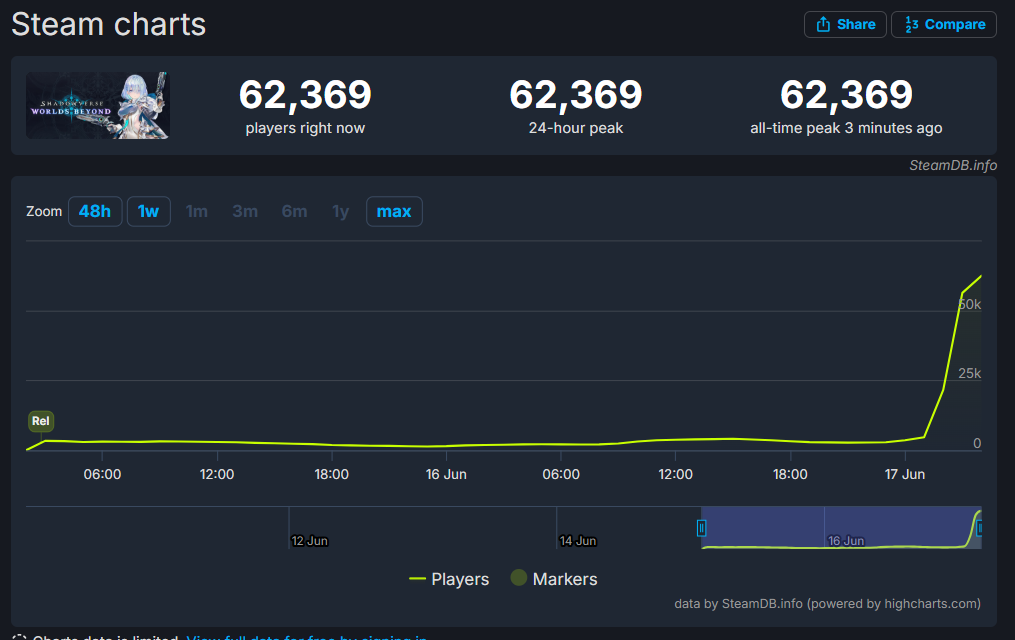
Task: Open the Compare button
Action: 944,25
